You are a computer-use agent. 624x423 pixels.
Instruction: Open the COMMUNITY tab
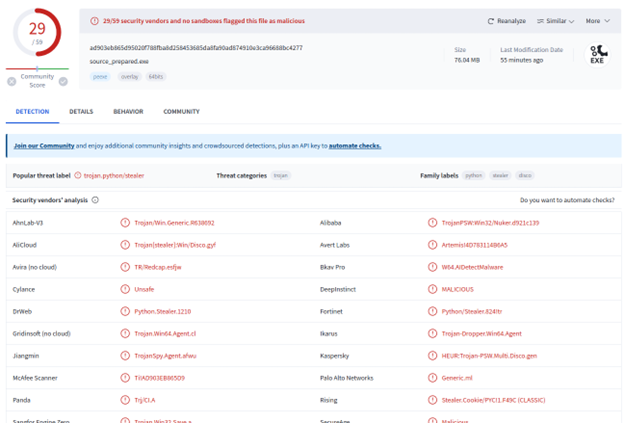(x=181, y=112)
